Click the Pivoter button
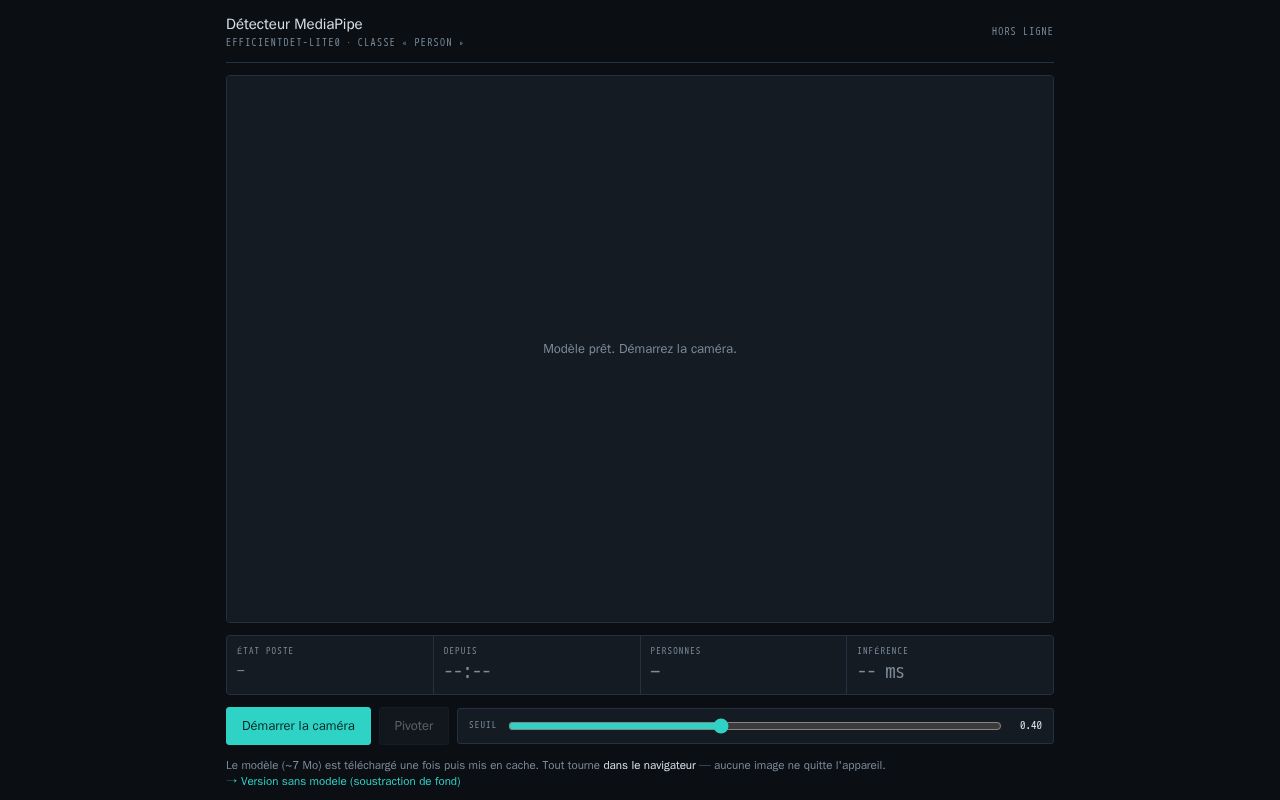The image size is (1280, 800). pyautogui.click(x=414, y=726)
